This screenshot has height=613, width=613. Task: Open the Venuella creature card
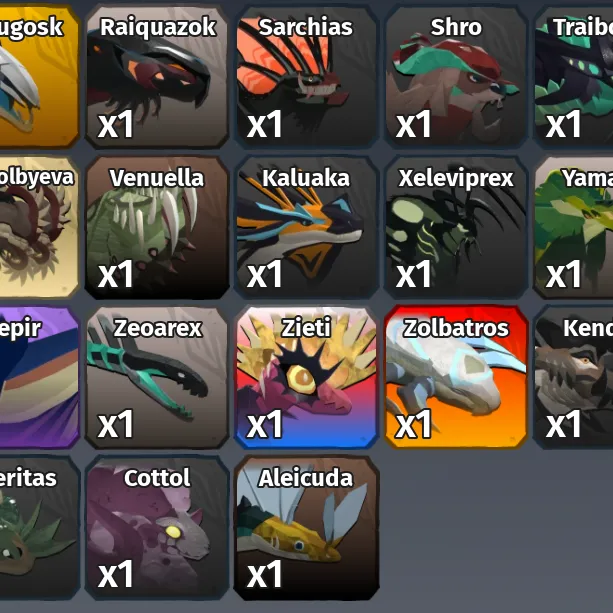[157, 228]
